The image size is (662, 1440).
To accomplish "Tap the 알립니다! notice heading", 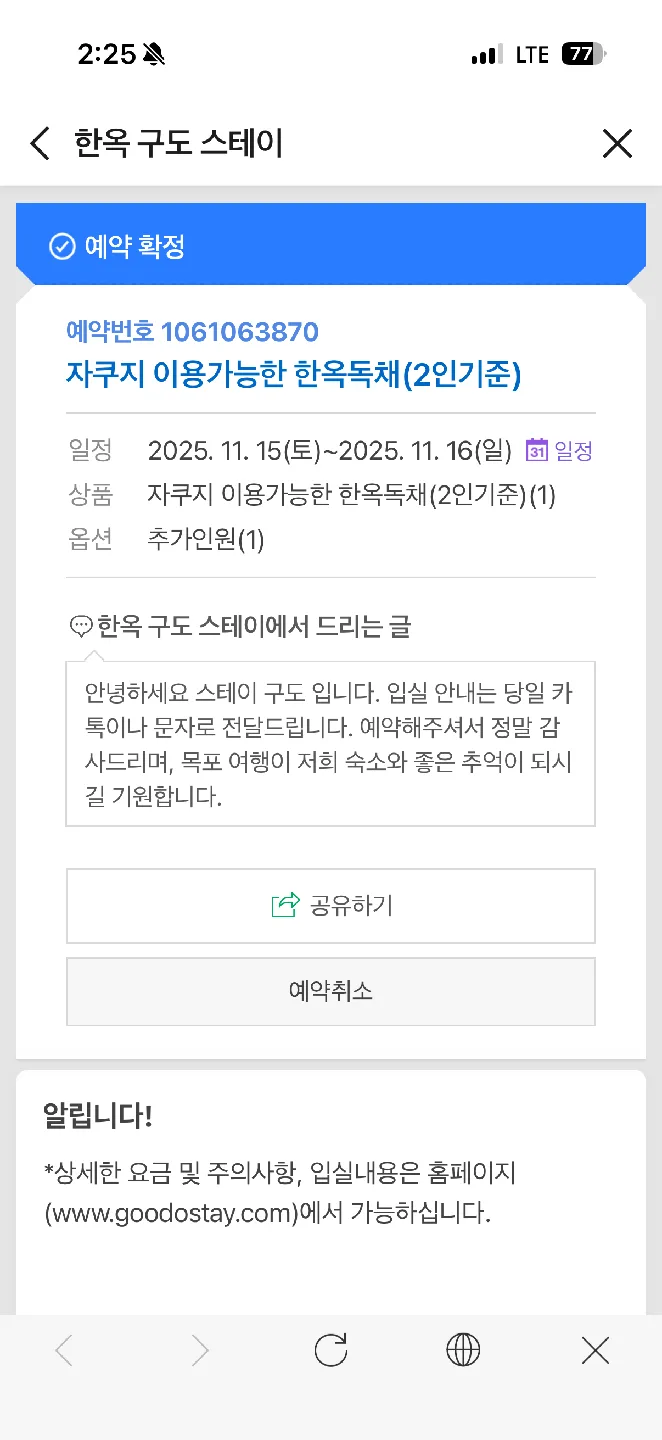I will (x=97, y=1116).
